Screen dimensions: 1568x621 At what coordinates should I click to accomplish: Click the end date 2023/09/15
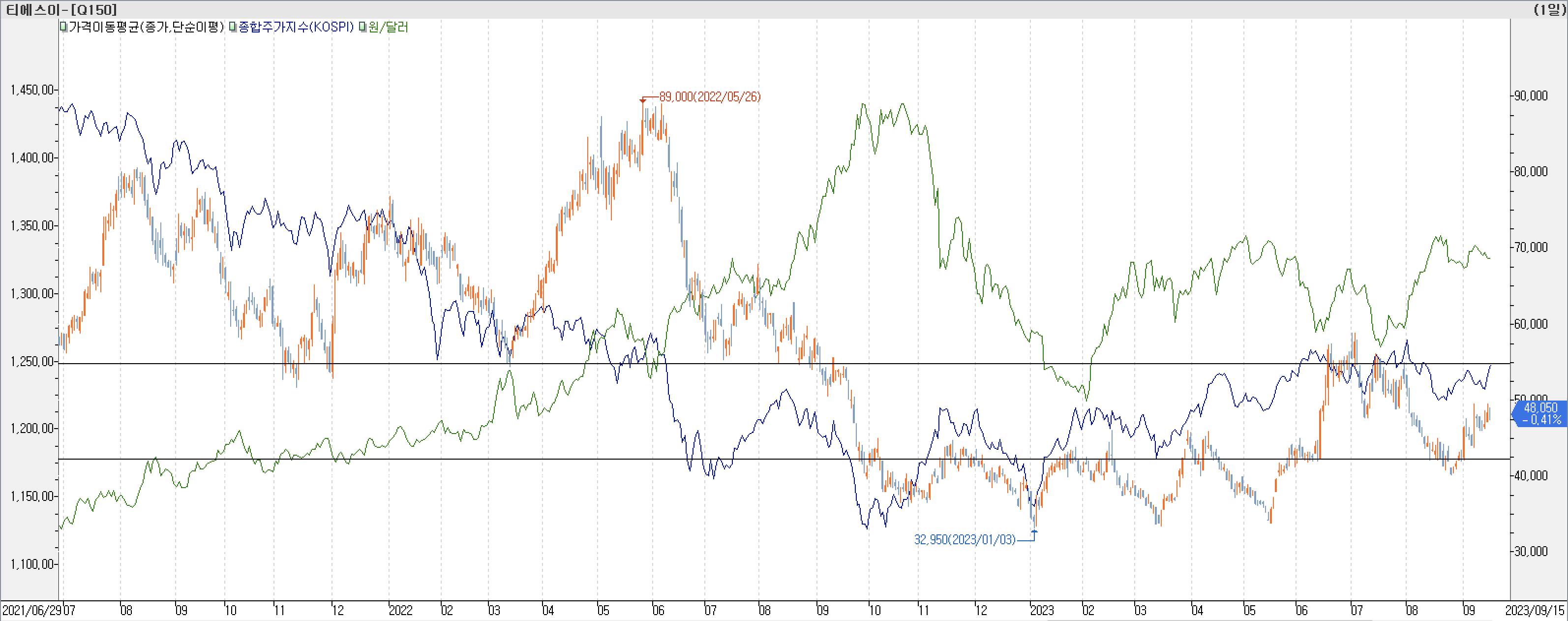click(1535, 610)
